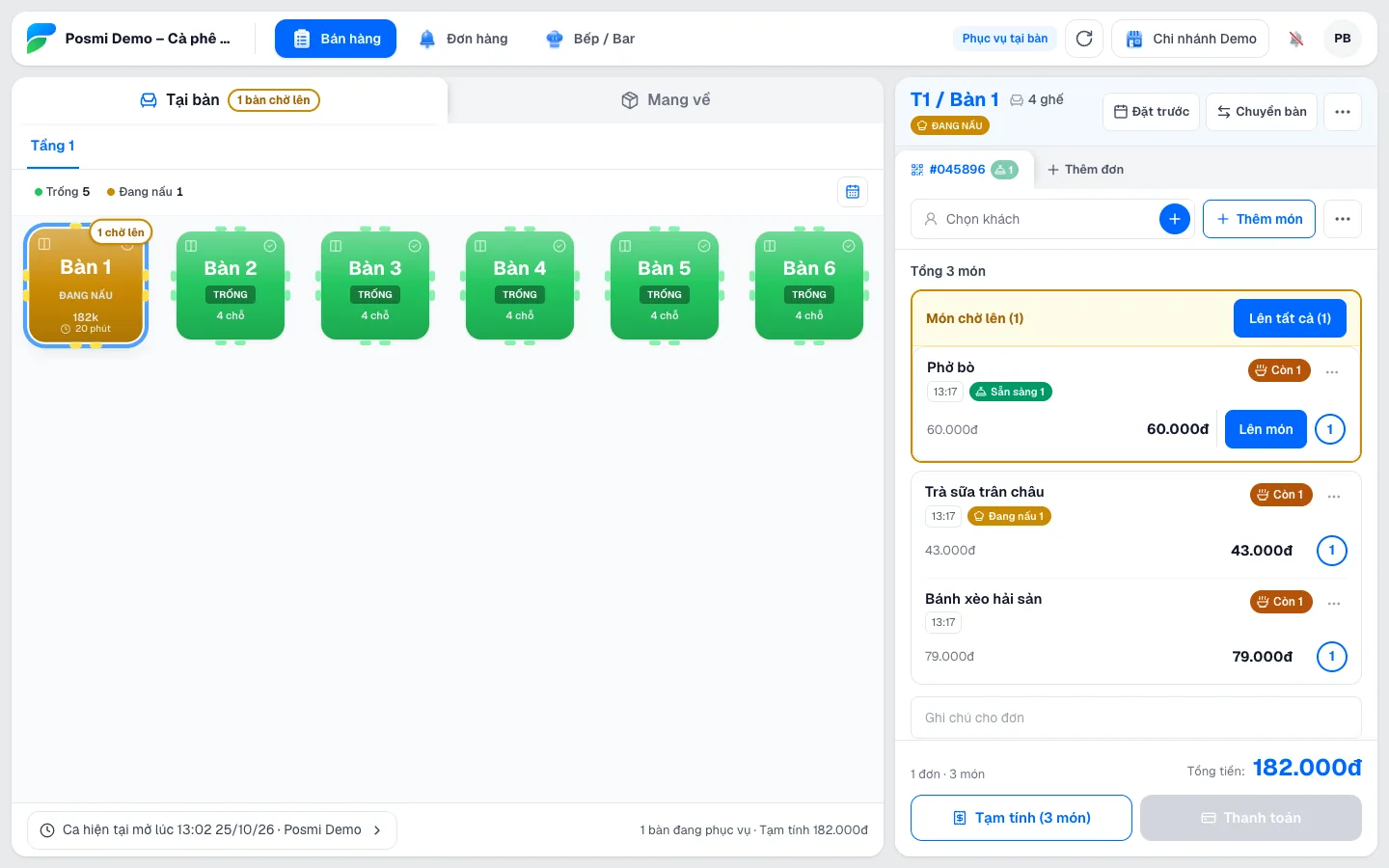Viewport: 1389px width, 868px height.
Task: Click Lên món for Phở bò
Action: 1266,429
